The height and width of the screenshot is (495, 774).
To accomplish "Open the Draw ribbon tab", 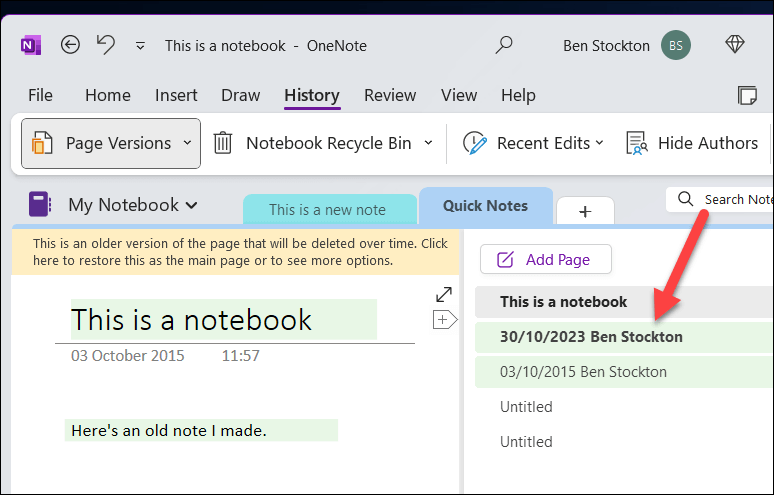I will coord(240,96).
